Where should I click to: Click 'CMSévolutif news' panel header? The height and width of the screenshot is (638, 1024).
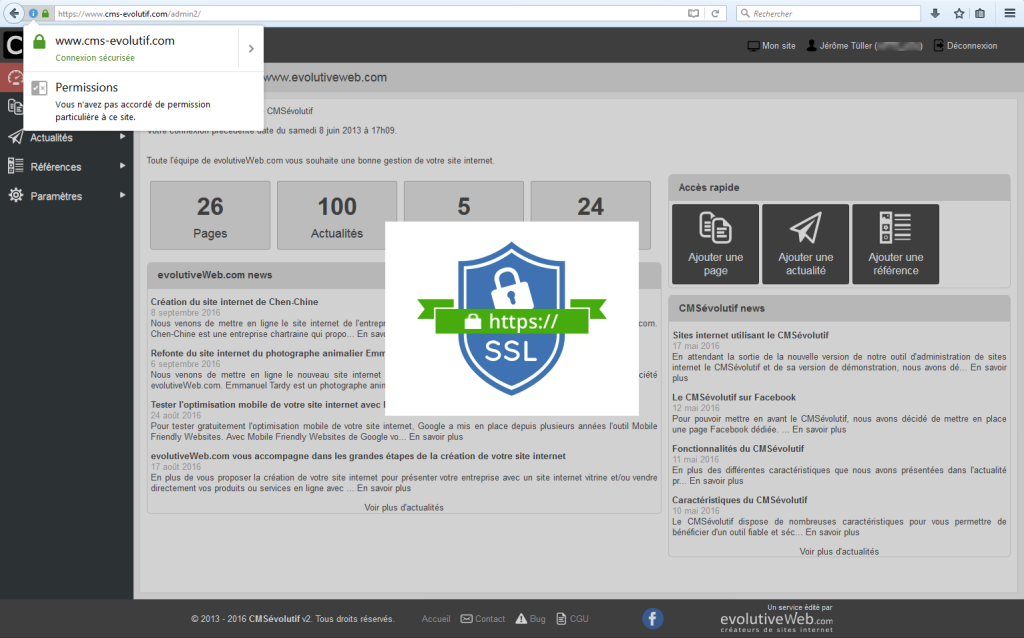point(839,308)
